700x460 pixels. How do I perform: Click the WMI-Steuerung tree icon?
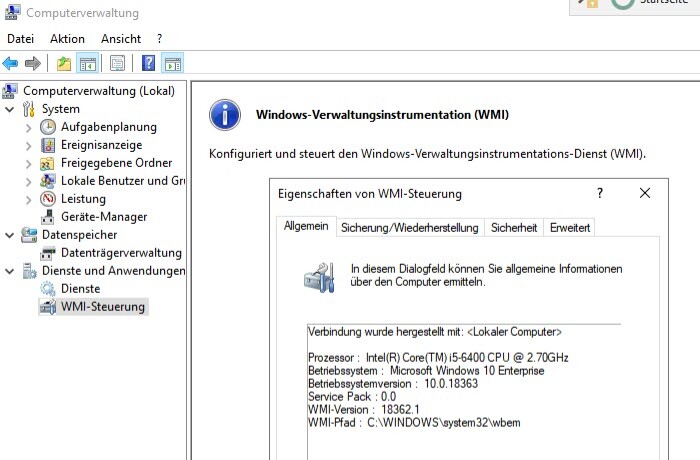coord(48,307)
